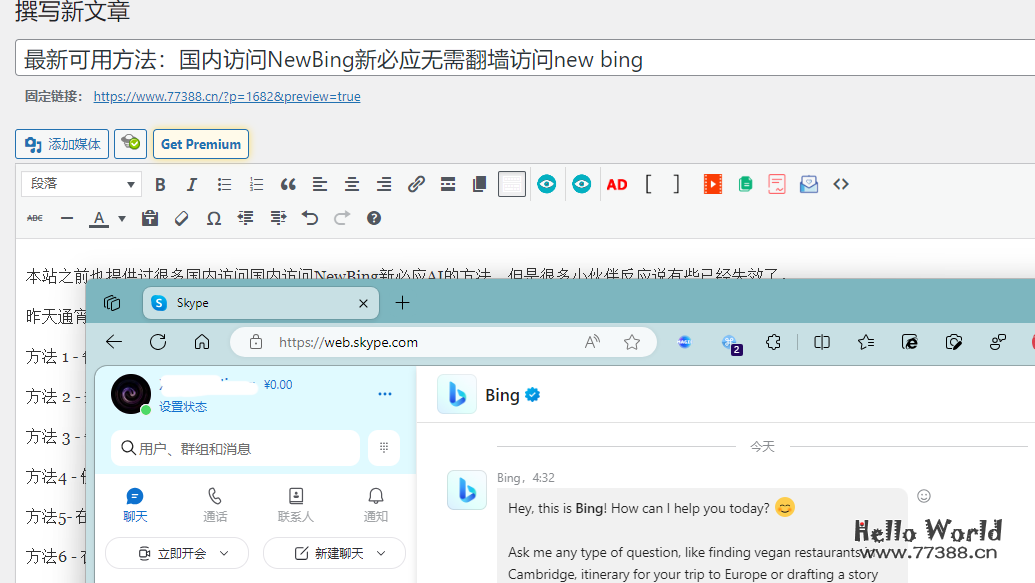This screenshot has height=583, width=1035.
Task: Insert page break icon
Action: pos(480,184)
